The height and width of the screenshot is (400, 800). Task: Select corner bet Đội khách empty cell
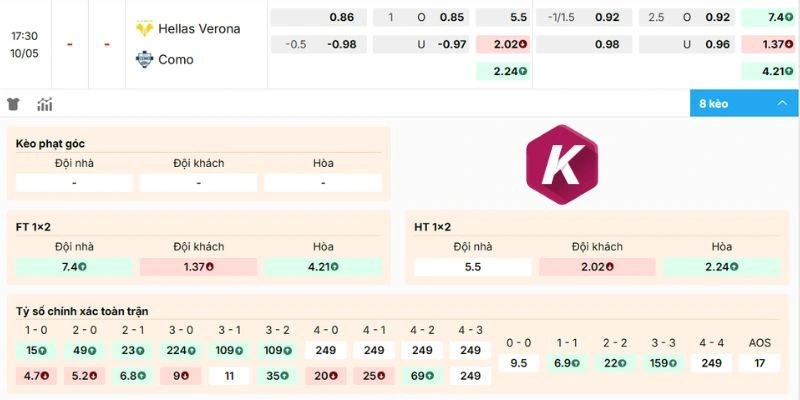pos(198,183)
